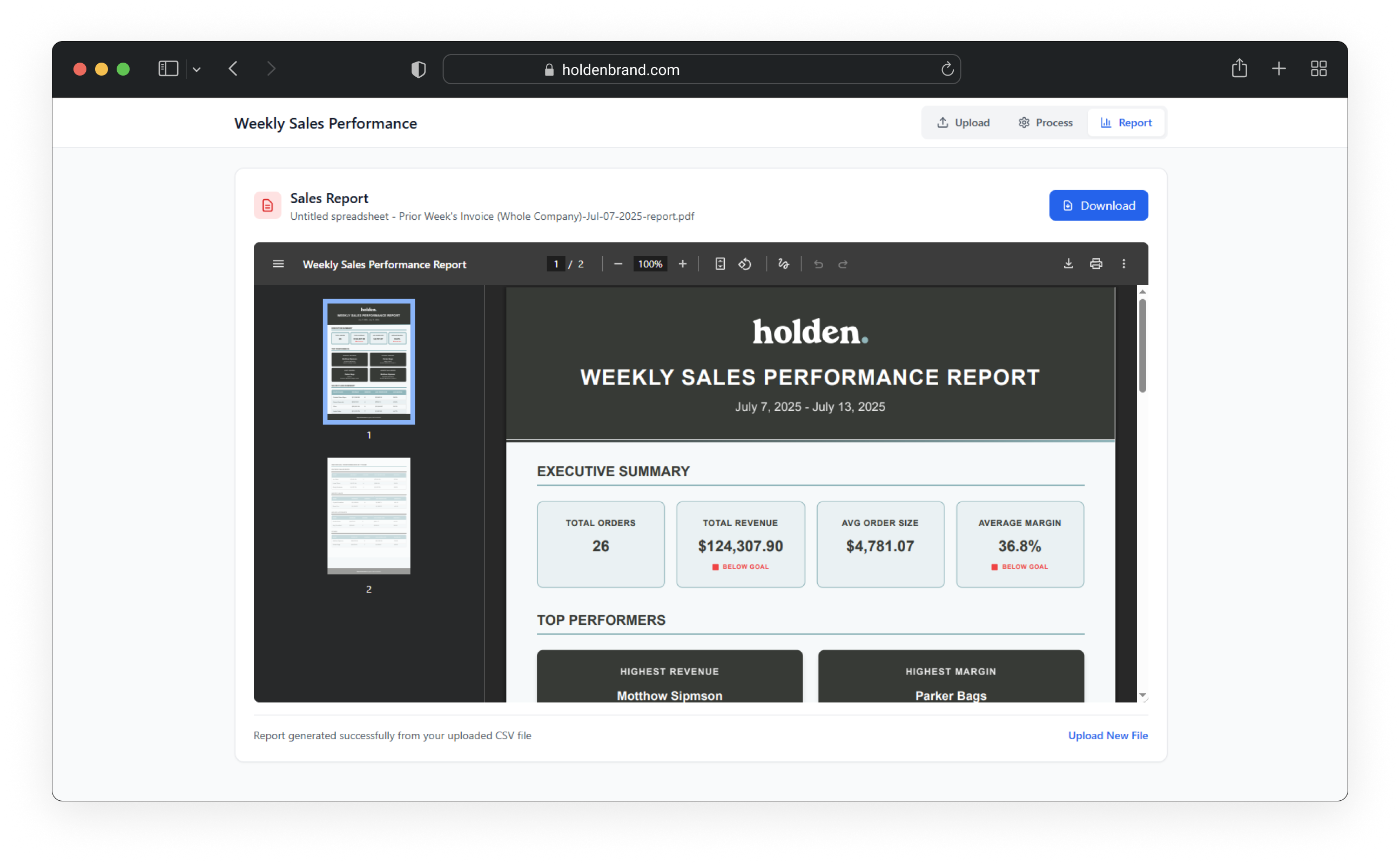Screen dimensions: 1400x864
Task: Click the fit to page icon
Action: point(720,264)
